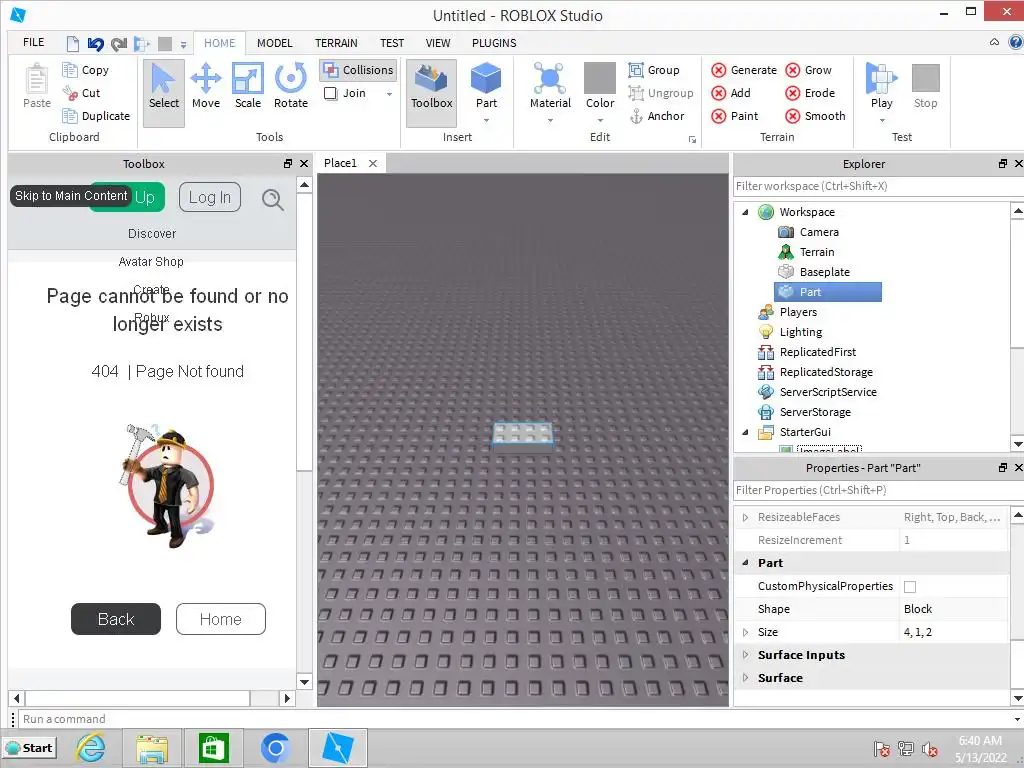Collapse the Workspace tree node

[x=745, y=212]
